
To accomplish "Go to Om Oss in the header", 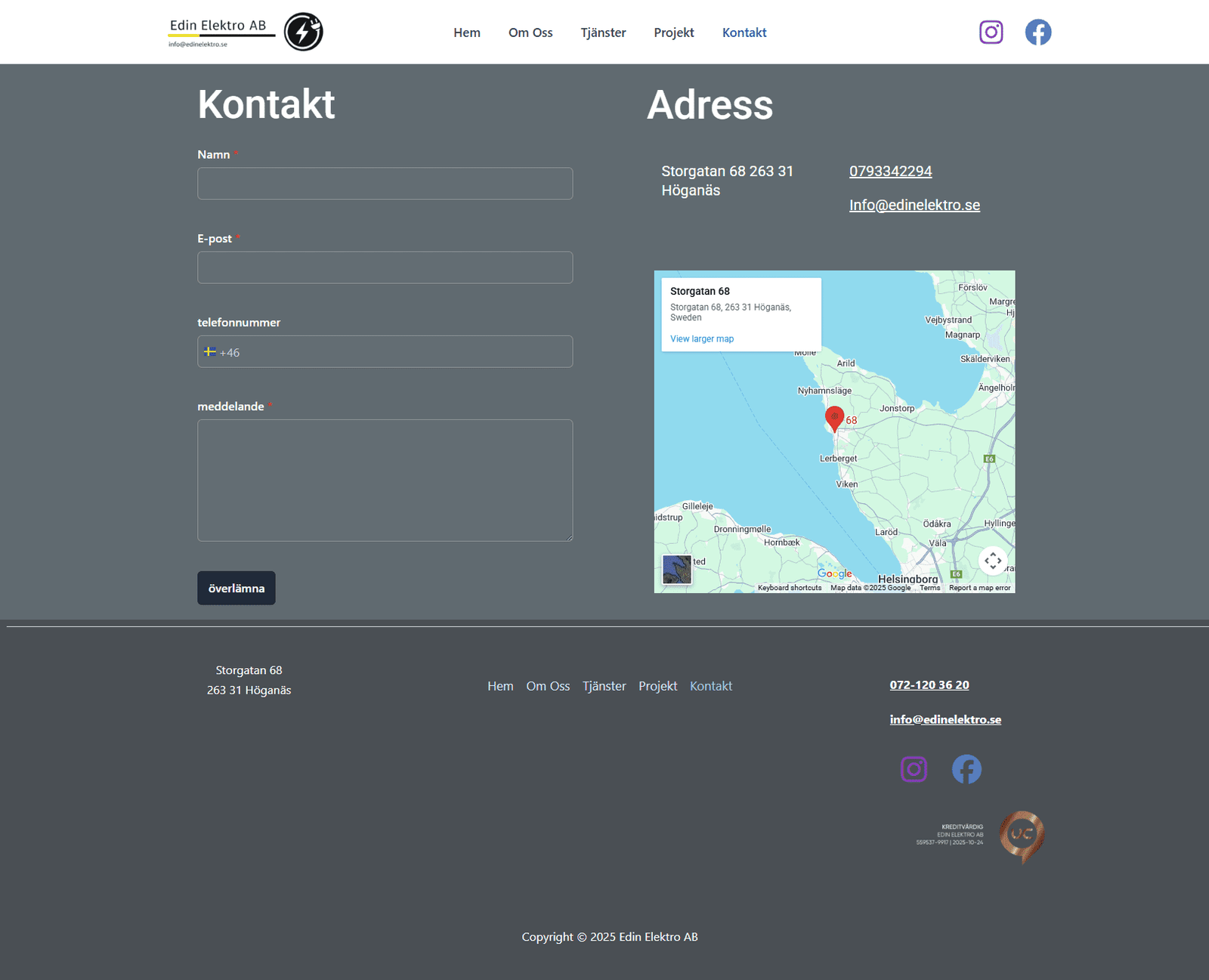I will [x=530, y=32].
